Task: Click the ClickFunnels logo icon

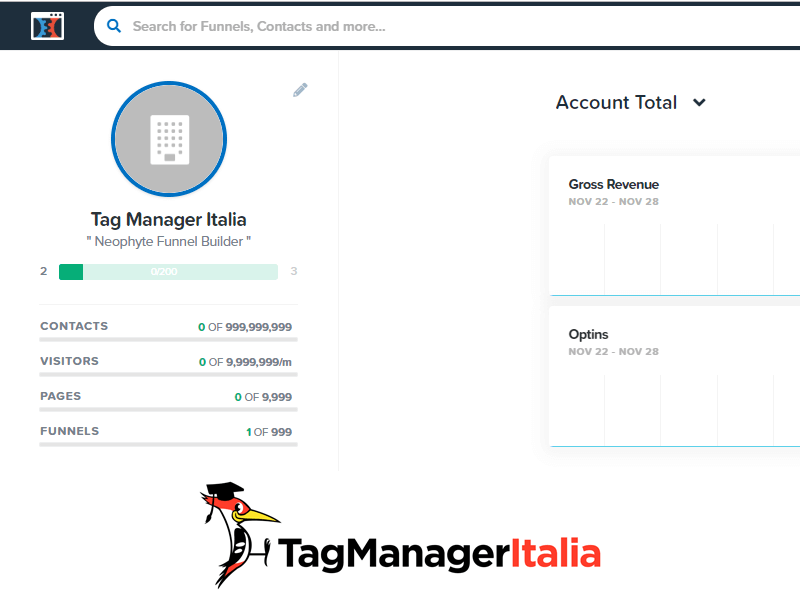Action: point(47,26)
